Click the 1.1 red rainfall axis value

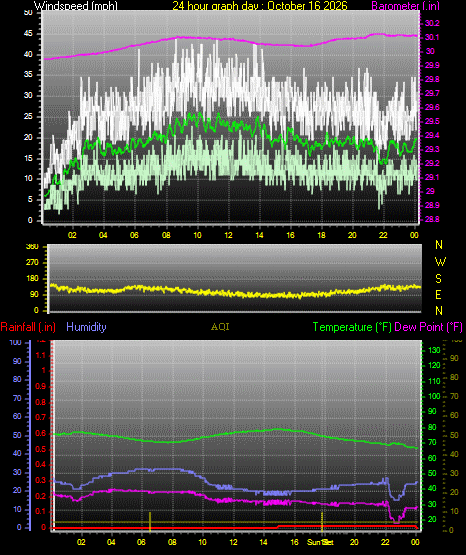[41, 355]
